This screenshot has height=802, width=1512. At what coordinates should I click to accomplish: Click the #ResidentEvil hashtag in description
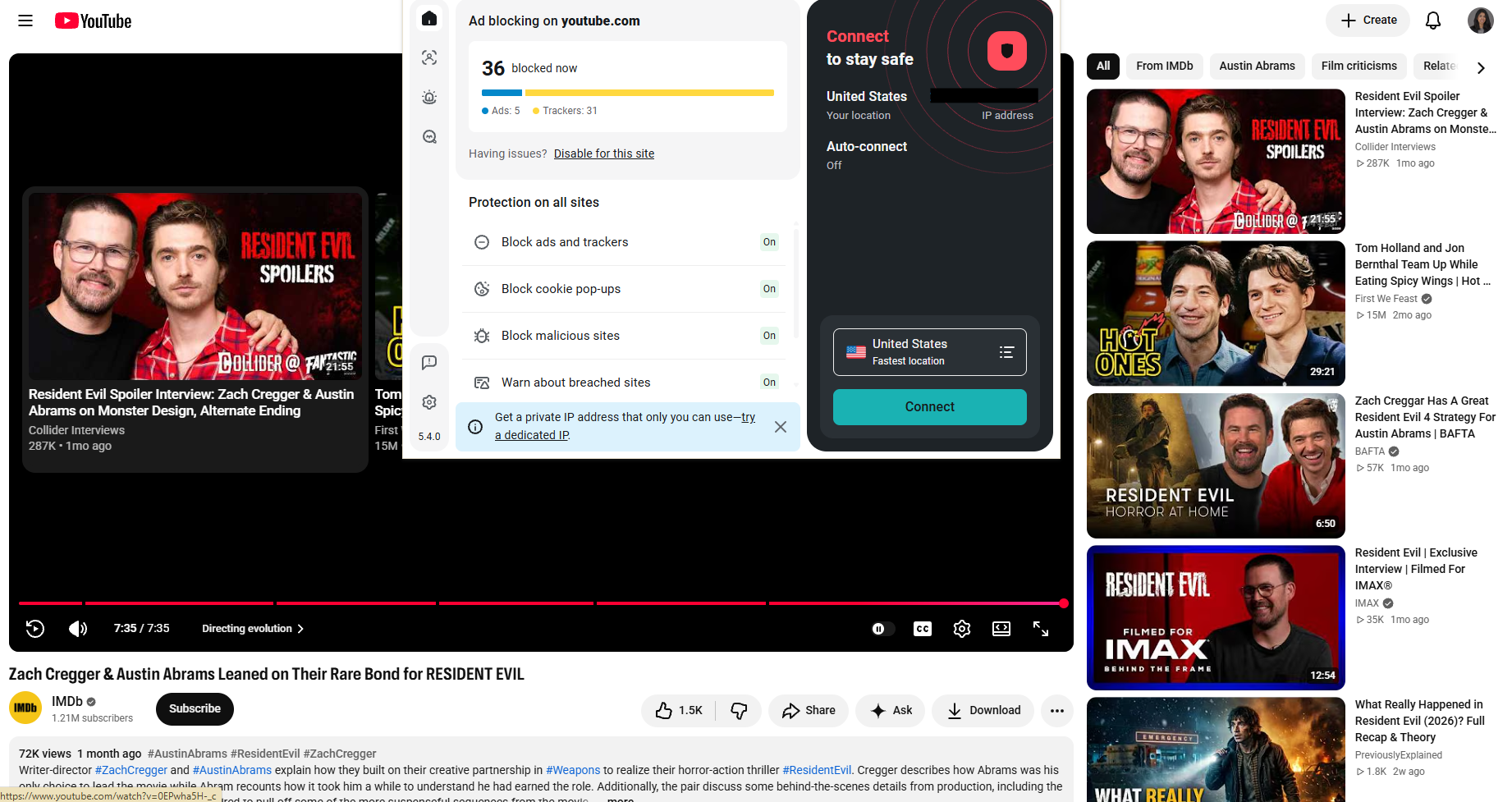(817, 770)
